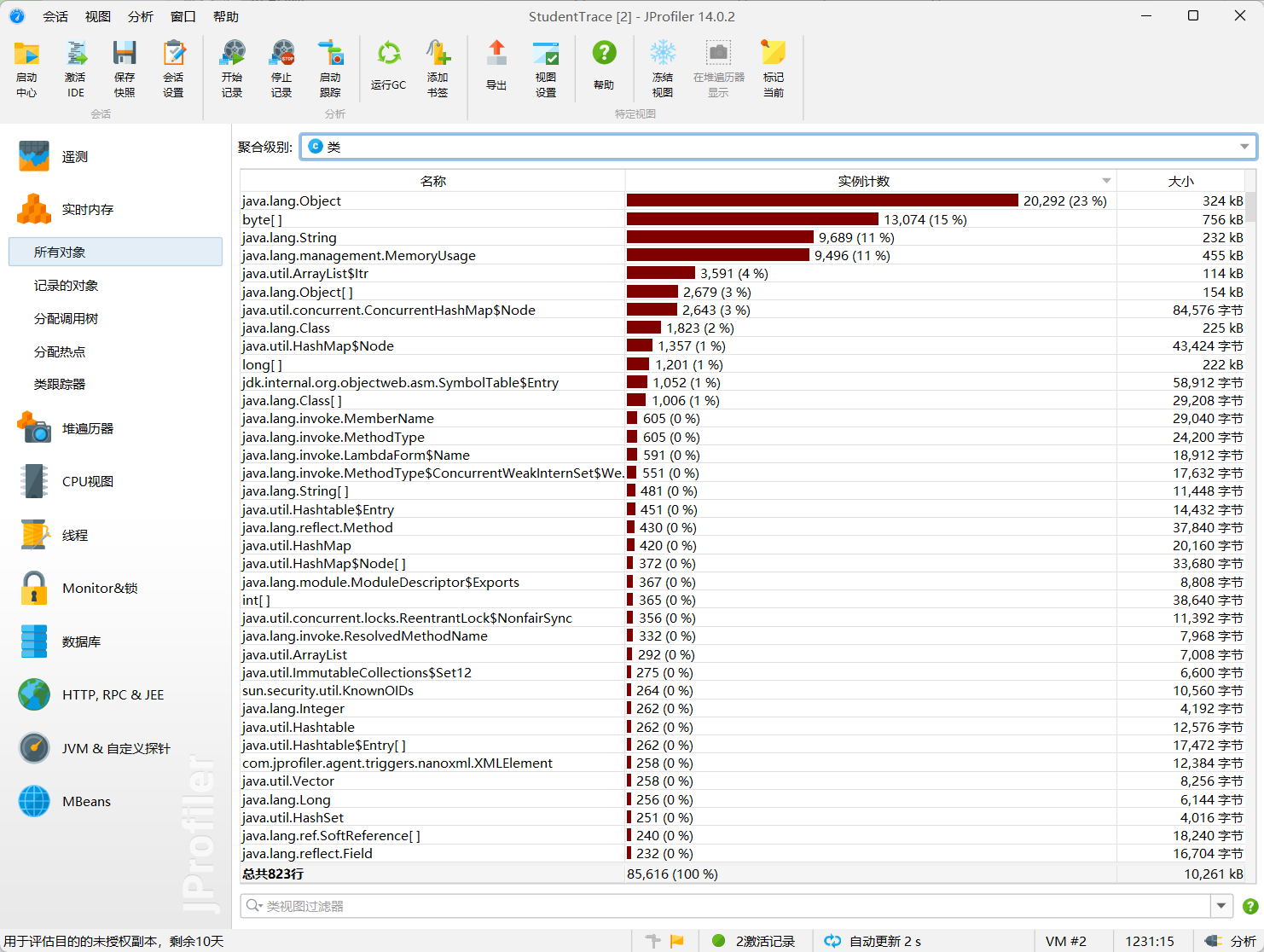
Task: Toggle the flag icon in status bar
Action: (677, 941)
